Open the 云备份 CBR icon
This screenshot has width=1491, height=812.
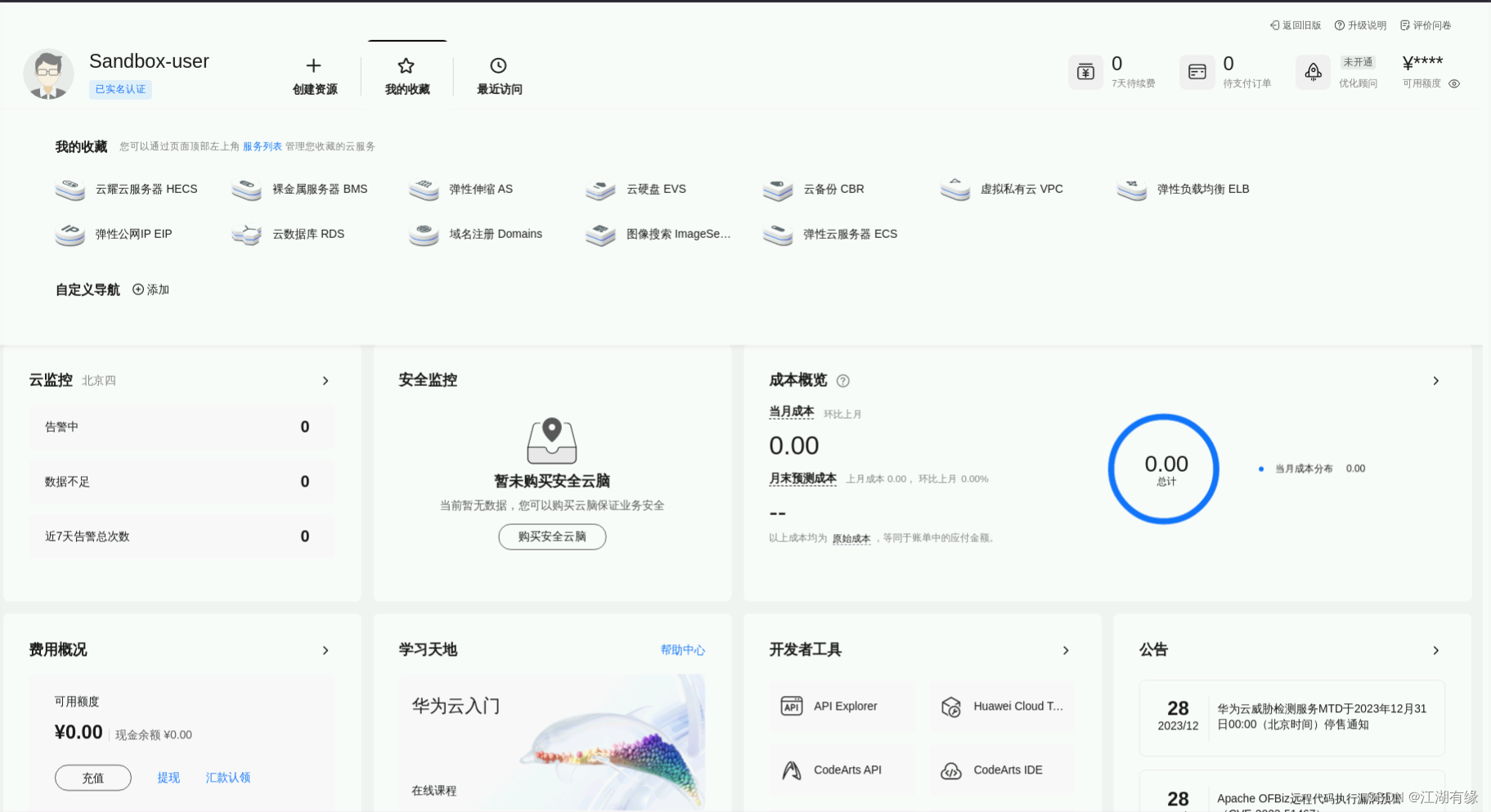click(778, 190)
